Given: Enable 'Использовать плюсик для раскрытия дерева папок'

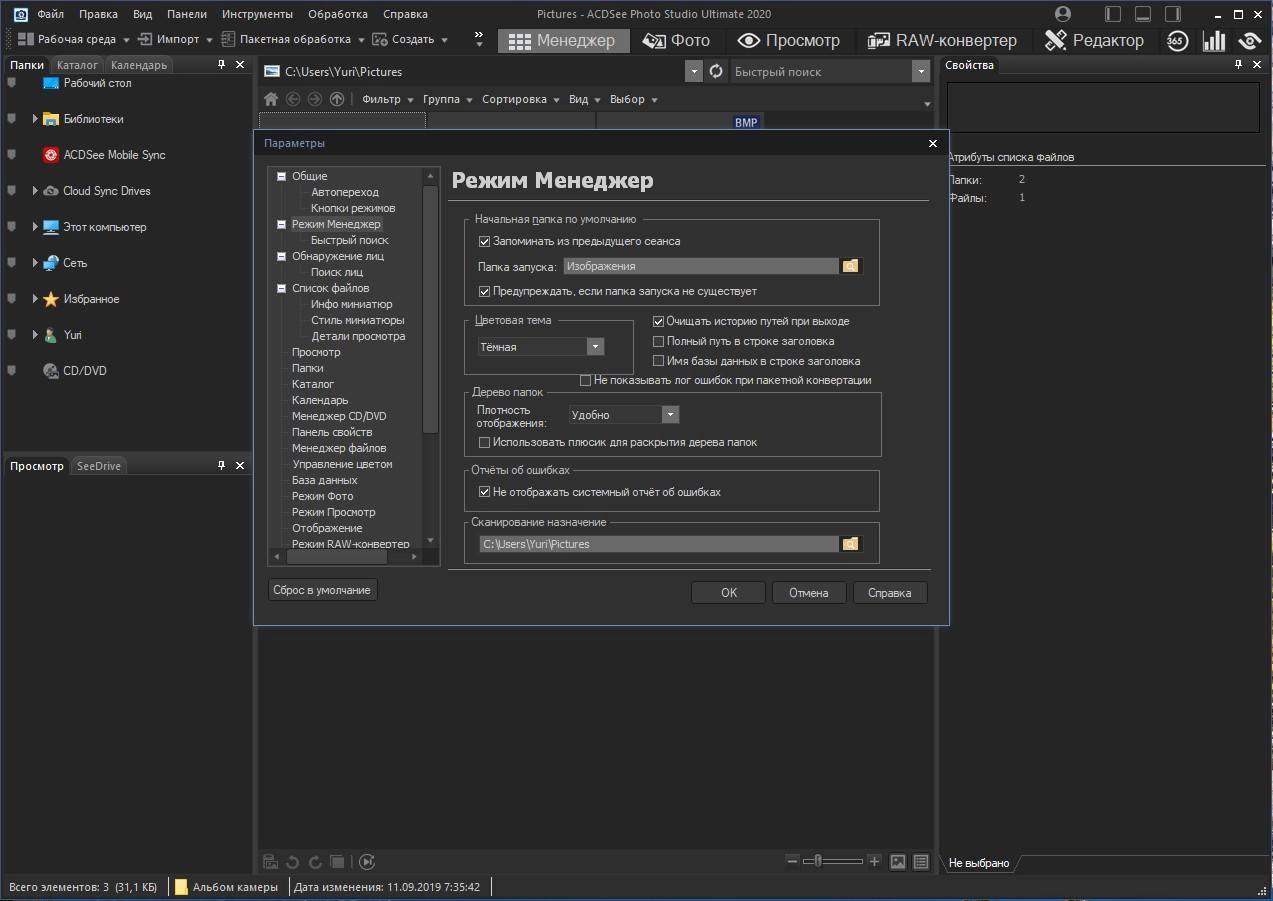Looking at the screenshot, I should [484, 442].
